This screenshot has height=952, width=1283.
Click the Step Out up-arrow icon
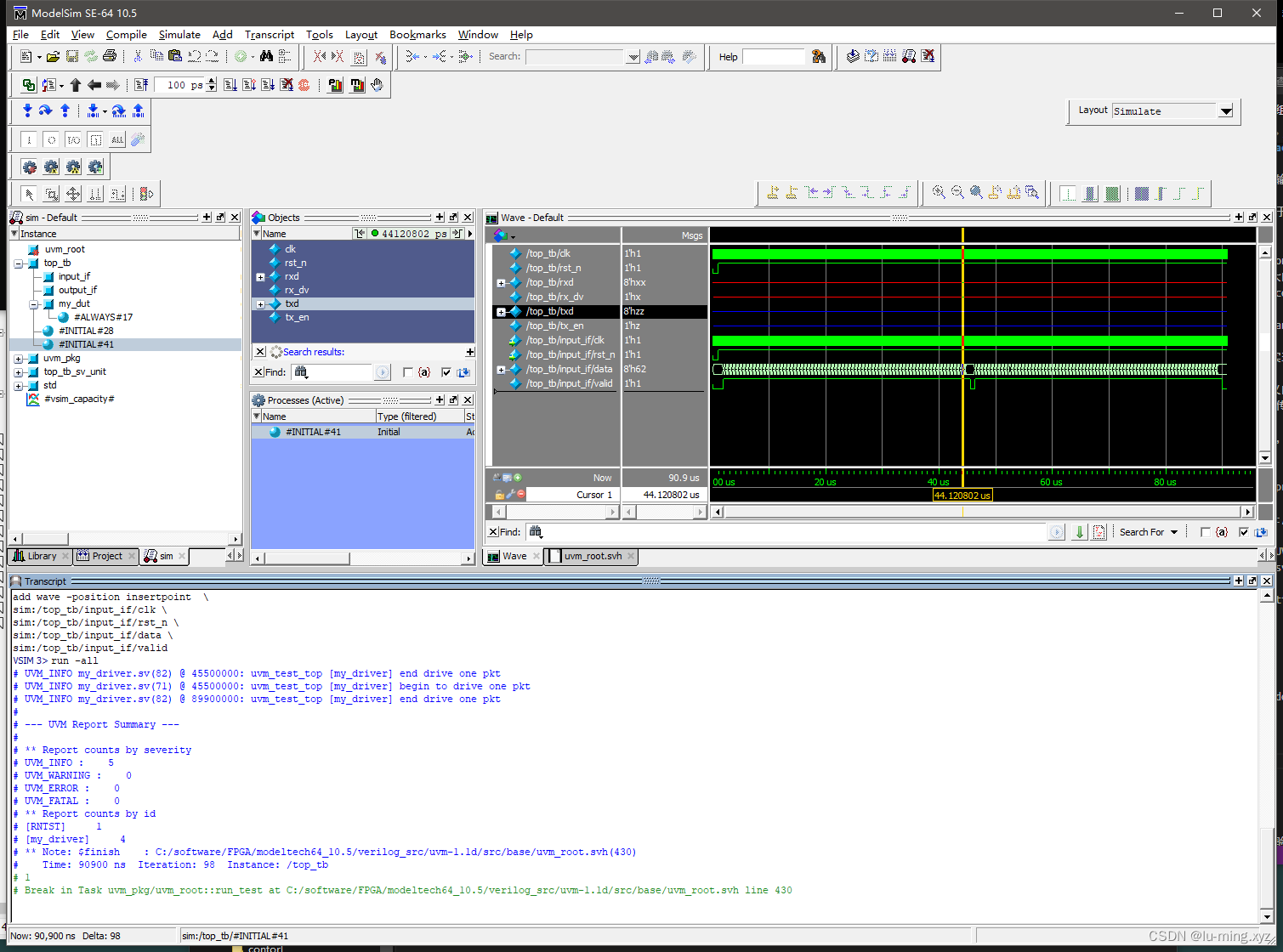point(65,111)
